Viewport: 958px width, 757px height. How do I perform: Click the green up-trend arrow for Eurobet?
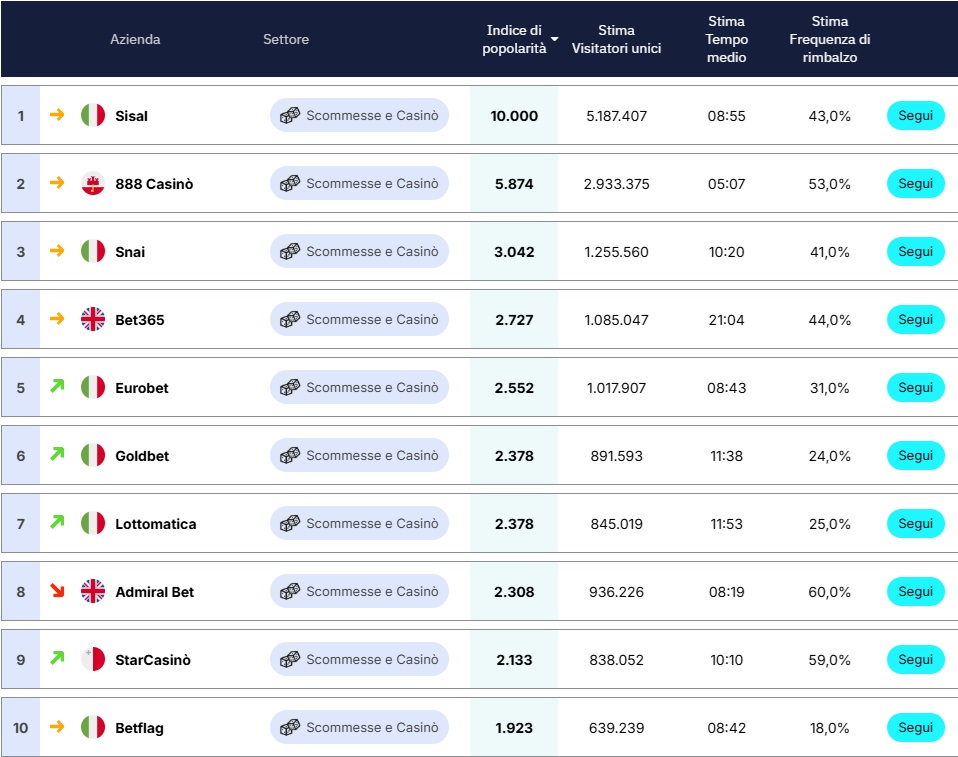[x=57, y=386]
